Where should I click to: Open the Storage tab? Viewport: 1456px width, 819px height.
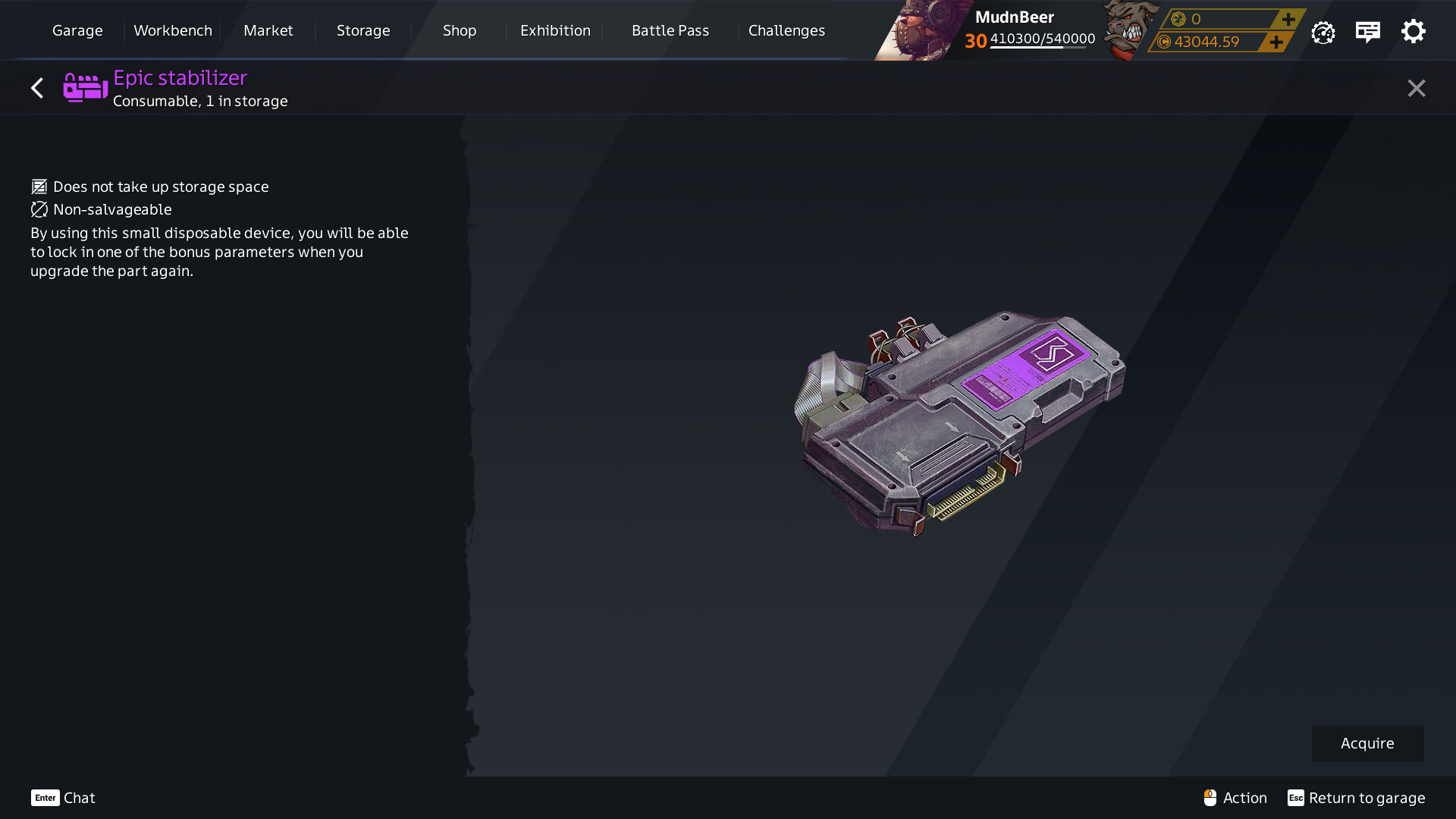(x=363, y=31)
